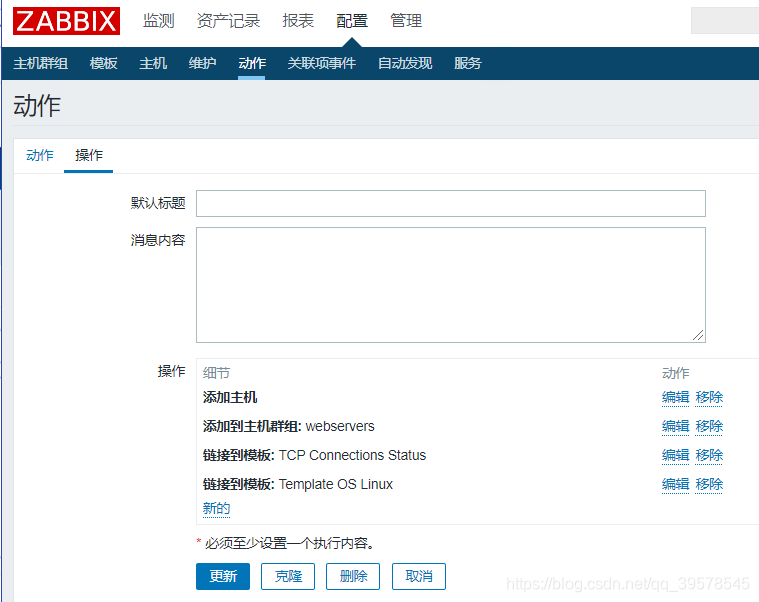Click the 细节 column header

pyautogui.click(x=216, y=373)
